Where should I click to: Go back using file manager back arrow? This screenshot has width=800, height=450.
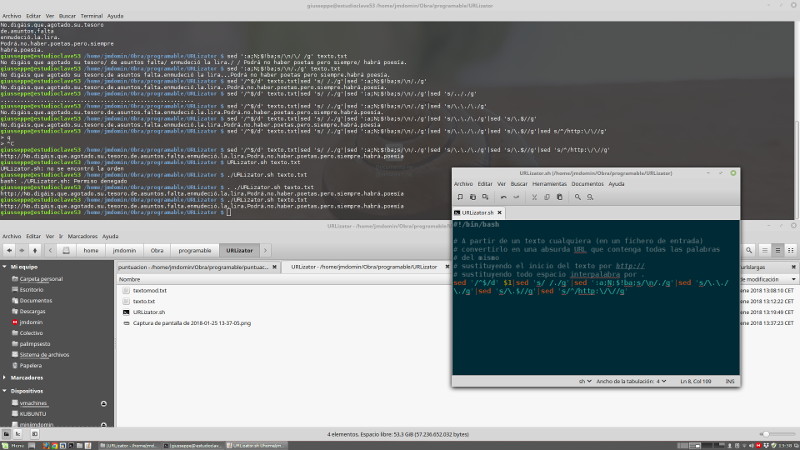coord(10,250)
